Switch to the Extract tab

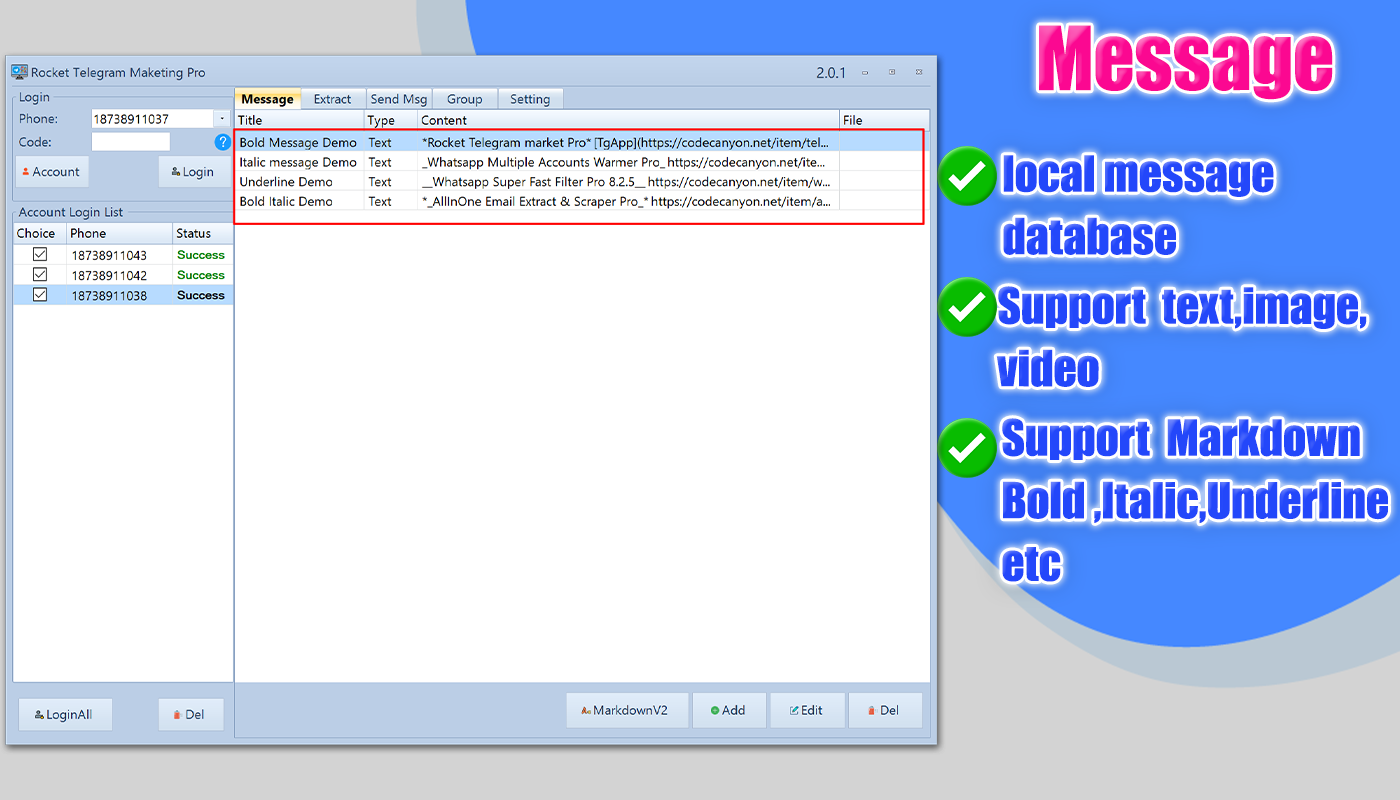tap(333, 99)
